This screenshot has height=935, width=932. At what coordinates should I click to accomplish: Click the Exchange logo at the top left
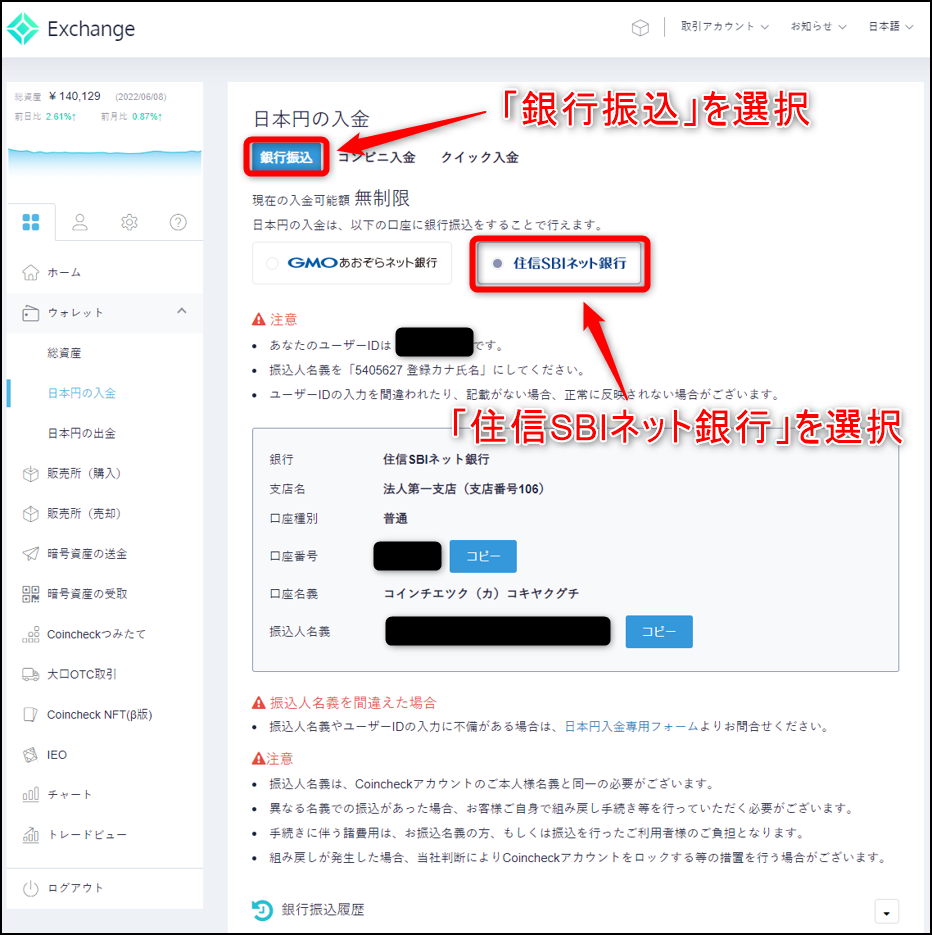pos(70,29)
